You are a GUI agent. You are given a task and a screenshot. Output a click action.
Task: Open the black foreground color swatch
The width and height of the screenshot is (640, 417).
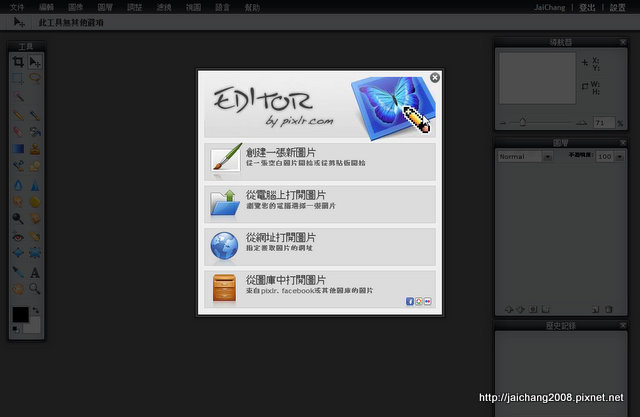pos(20,315)
